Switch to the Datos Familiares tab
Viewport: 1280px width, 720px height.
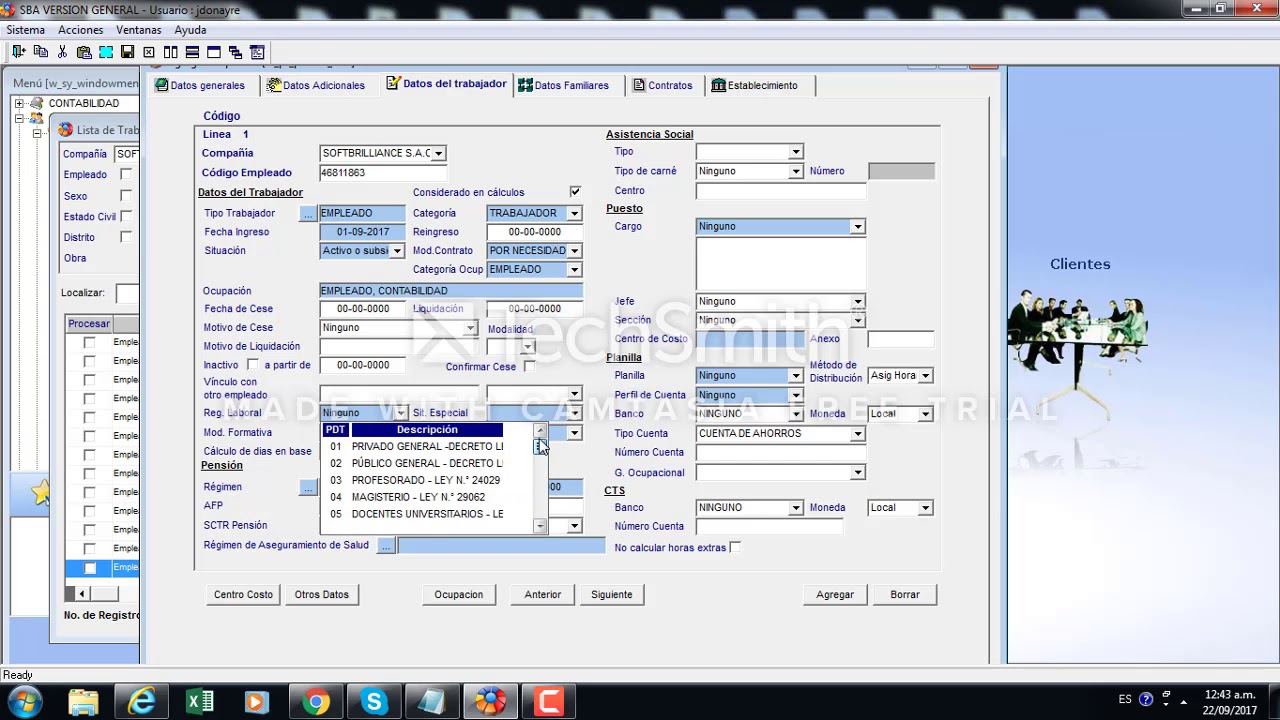[564, 86]
